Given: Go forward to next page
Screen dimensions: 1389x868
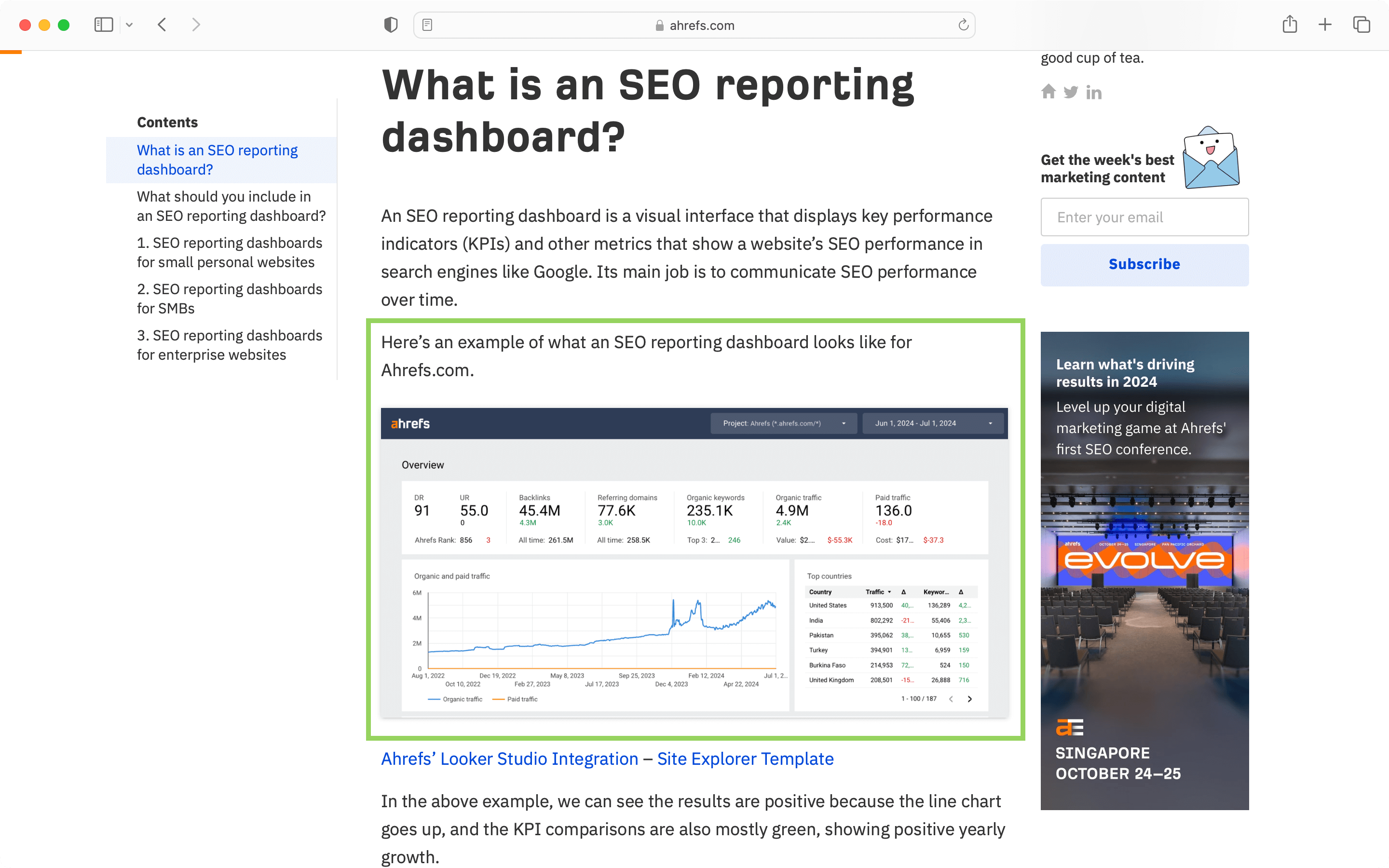Looking at the screenshot, I should click(x=196, y=25).
